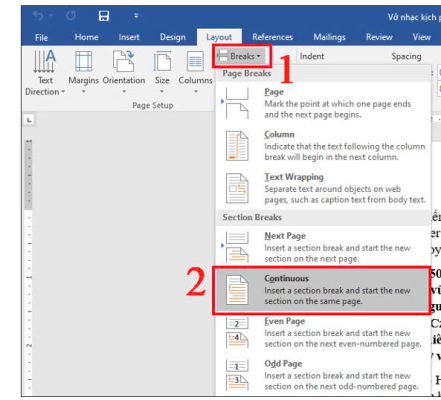This screenshot has height=400, width=441.
Task: Select the Continuous section break option
Action: 322,290
